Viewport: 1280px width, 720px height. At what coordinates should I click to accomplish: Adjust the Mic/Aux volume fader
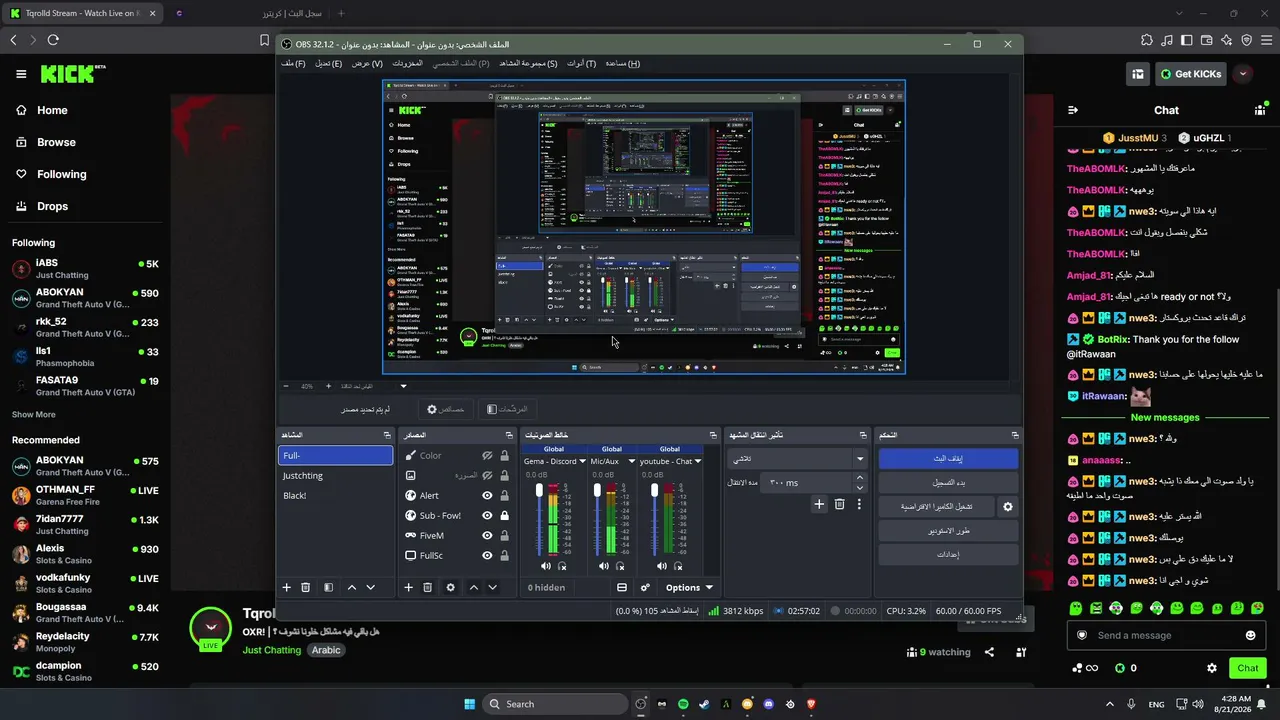click(x=597, y=492)
